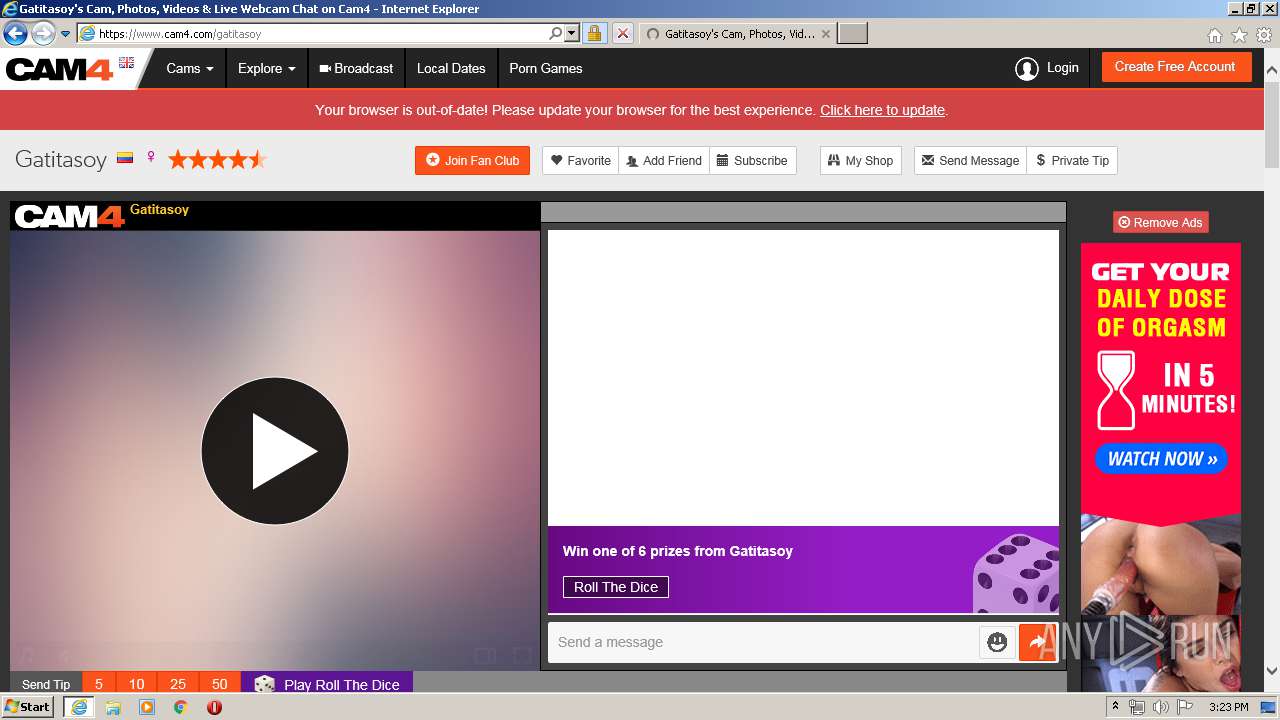Expand the address bar autocomplete dropdown
Viewport: 1280px width, 720px height.
572,34
